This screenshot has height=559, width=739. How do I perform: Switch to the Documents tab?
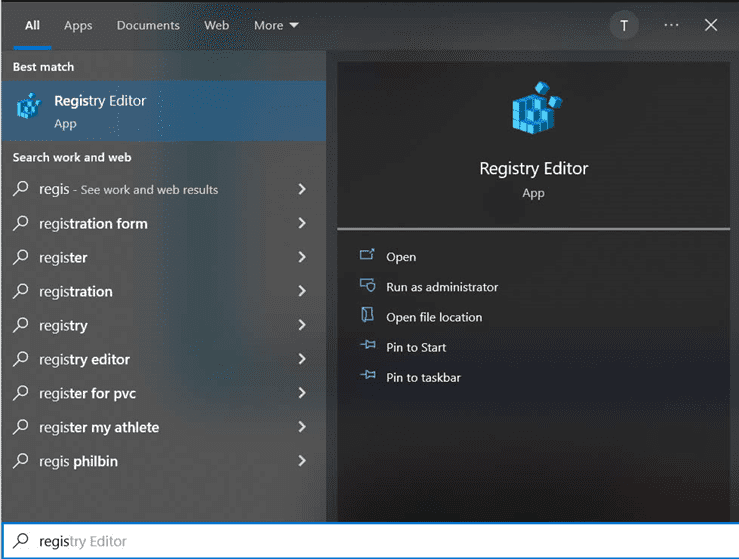[148, 25]
